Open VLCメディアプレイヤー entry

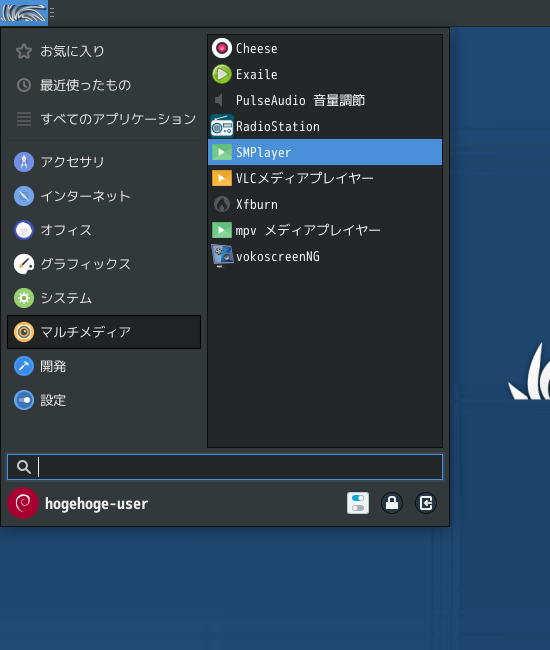(x=325, y=178)
